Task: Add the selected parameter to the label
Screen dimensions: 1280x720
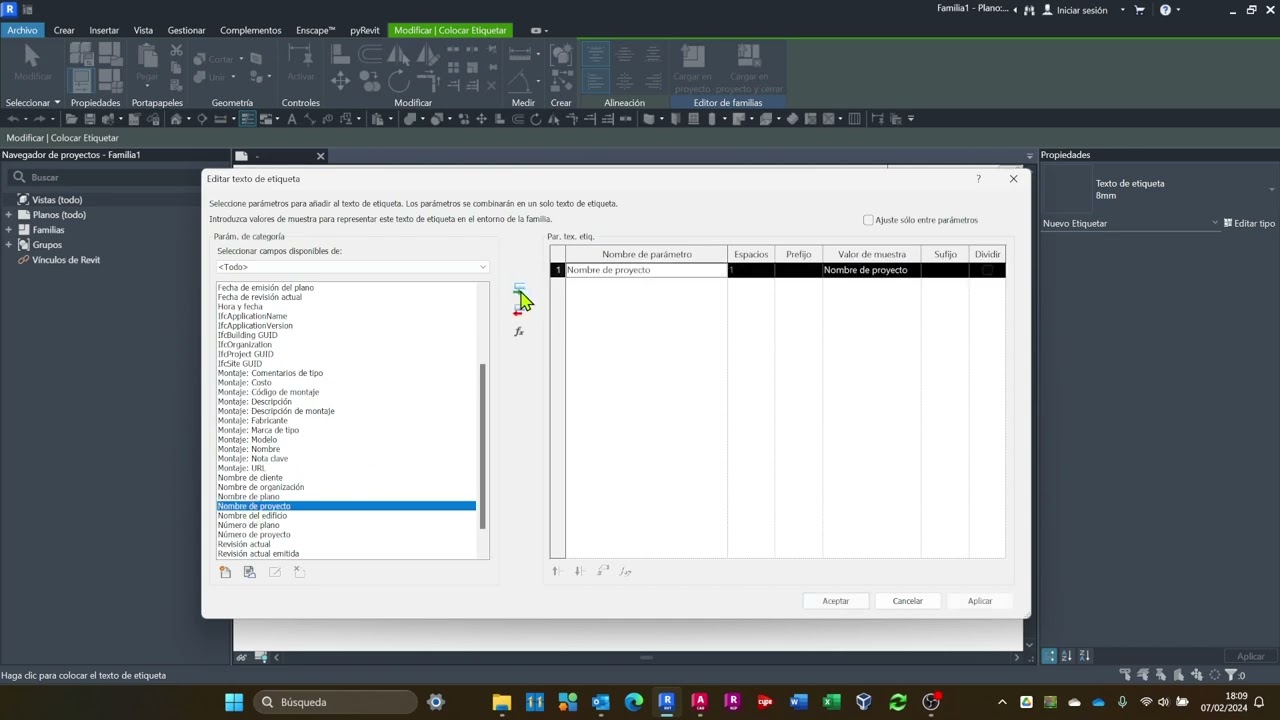Action: click(519, 288)
